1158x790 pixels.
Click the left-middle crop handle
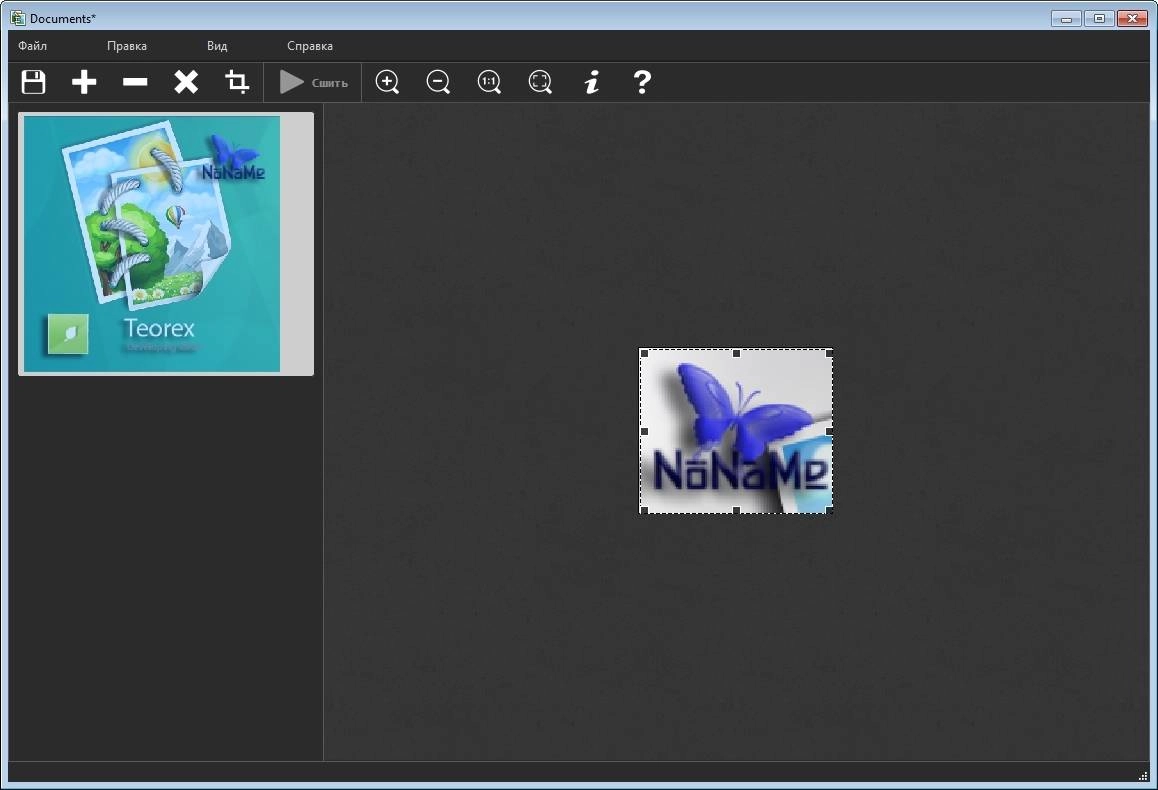(644, 431)
